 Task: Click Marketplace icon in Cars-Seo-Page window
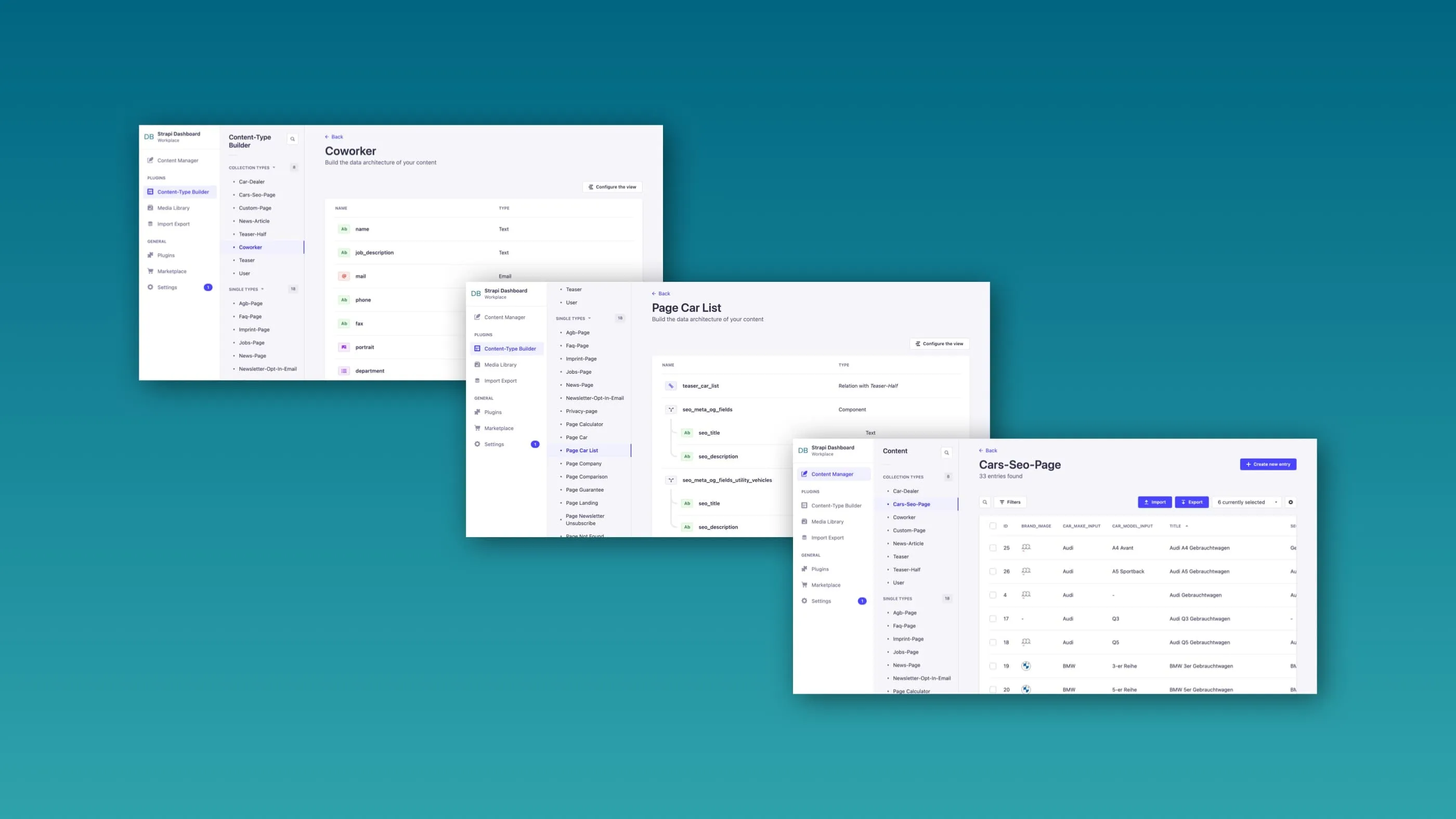click(804, 585)
